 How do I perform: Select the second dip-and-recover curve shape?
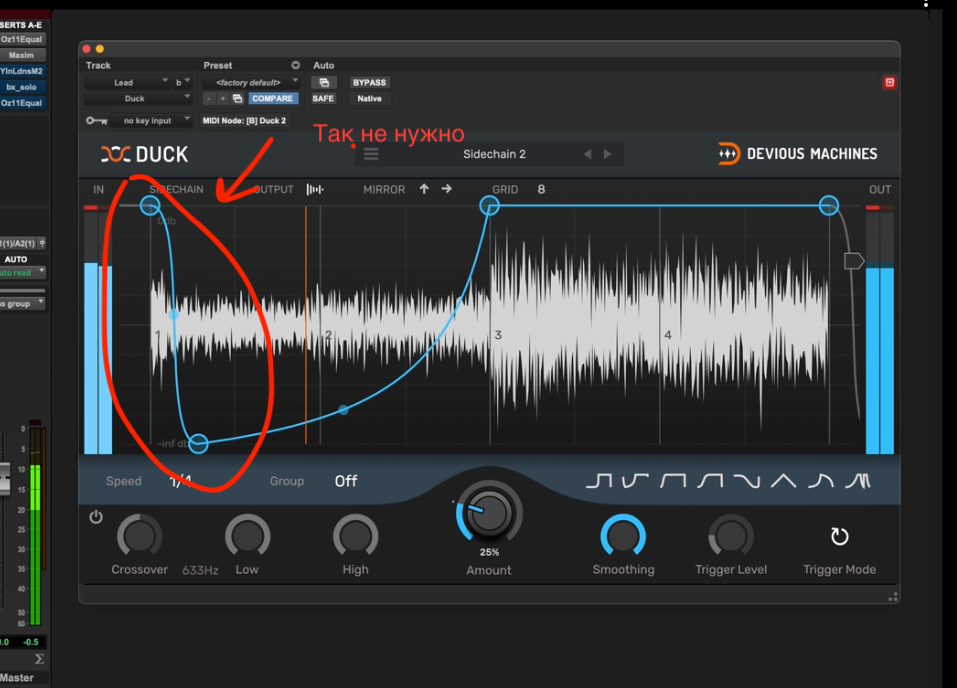click(635, 481)
